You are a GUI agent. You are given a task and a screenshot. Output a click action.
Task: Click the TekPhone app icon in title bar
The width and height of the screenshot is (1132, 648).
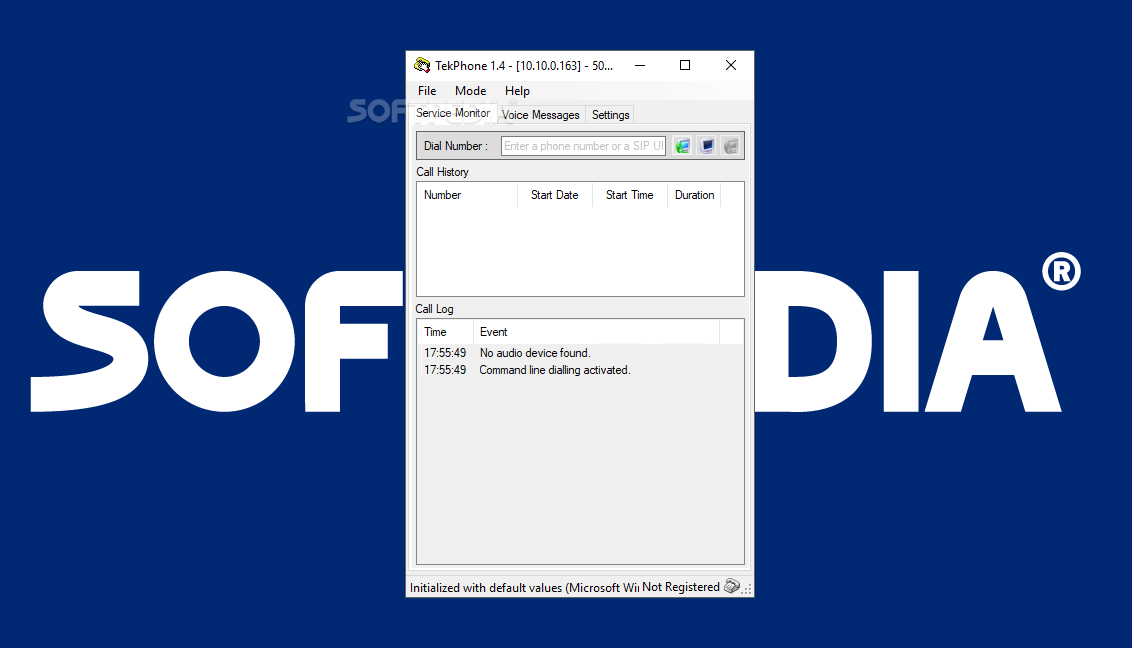click(422, 66)
